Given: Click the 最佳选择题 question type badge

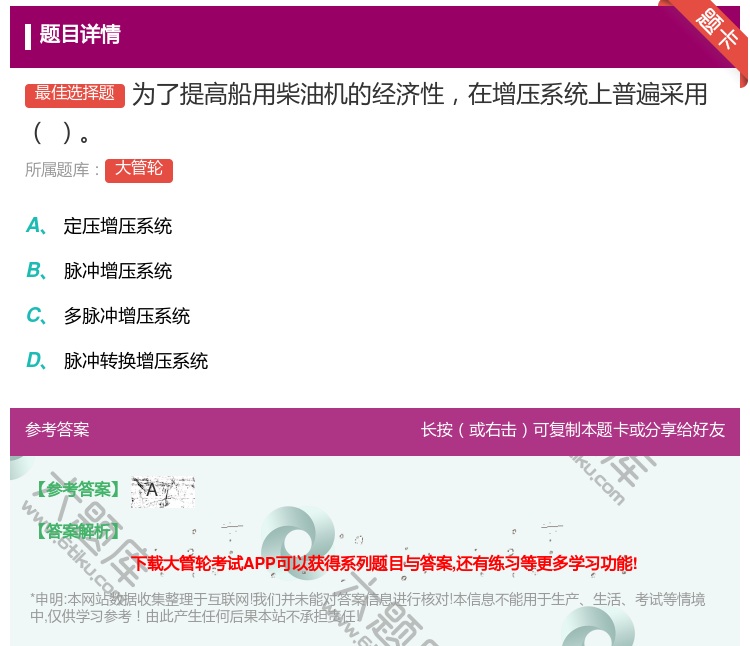Looking at the screenshot, I should (75, 95).
